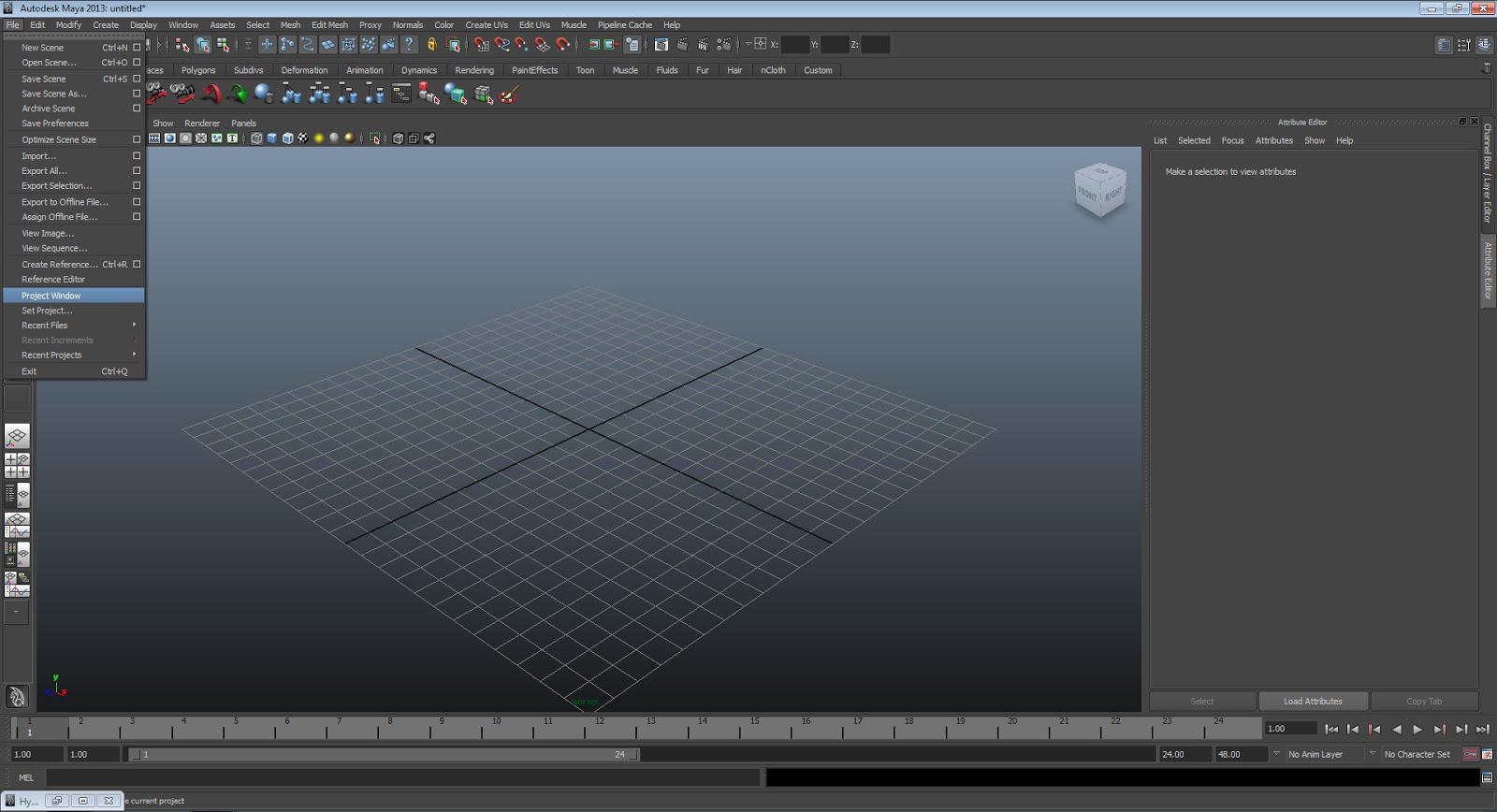Start IPR render icon

(704, 44)
